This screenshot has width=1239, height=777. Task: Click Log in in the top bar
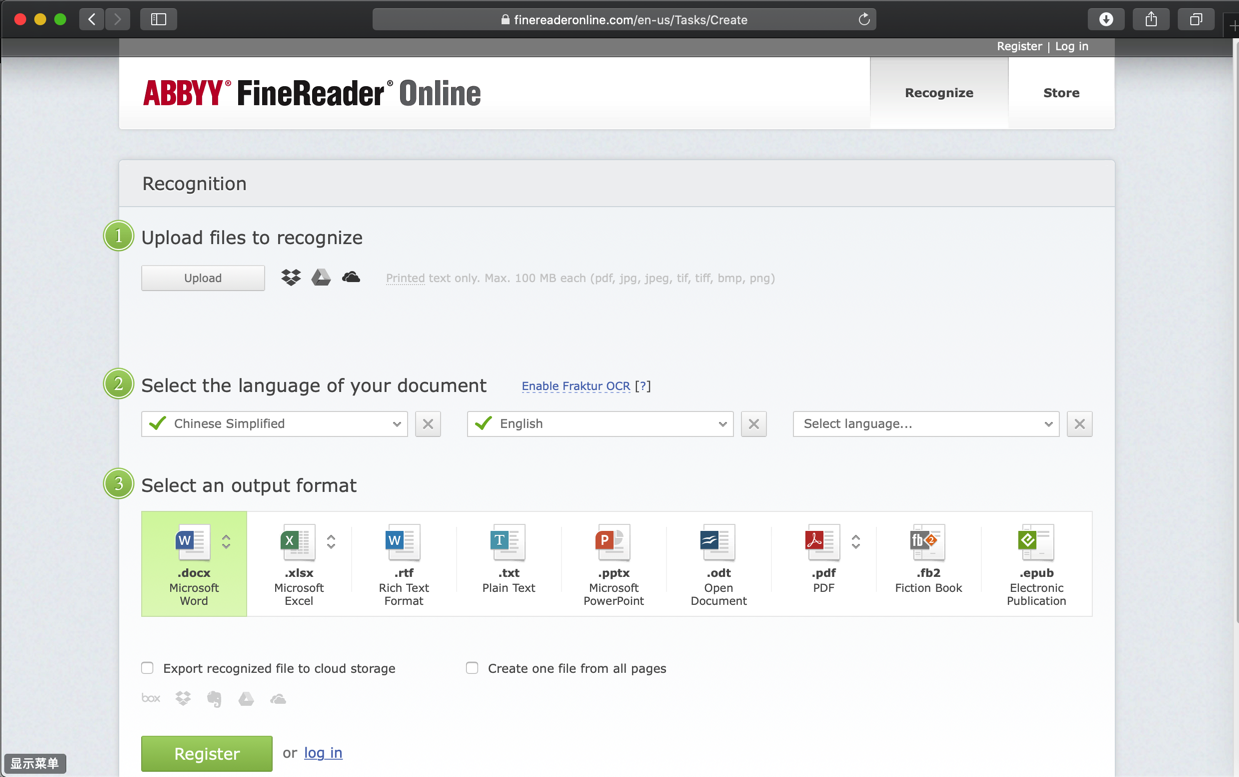click(1072, 46)
